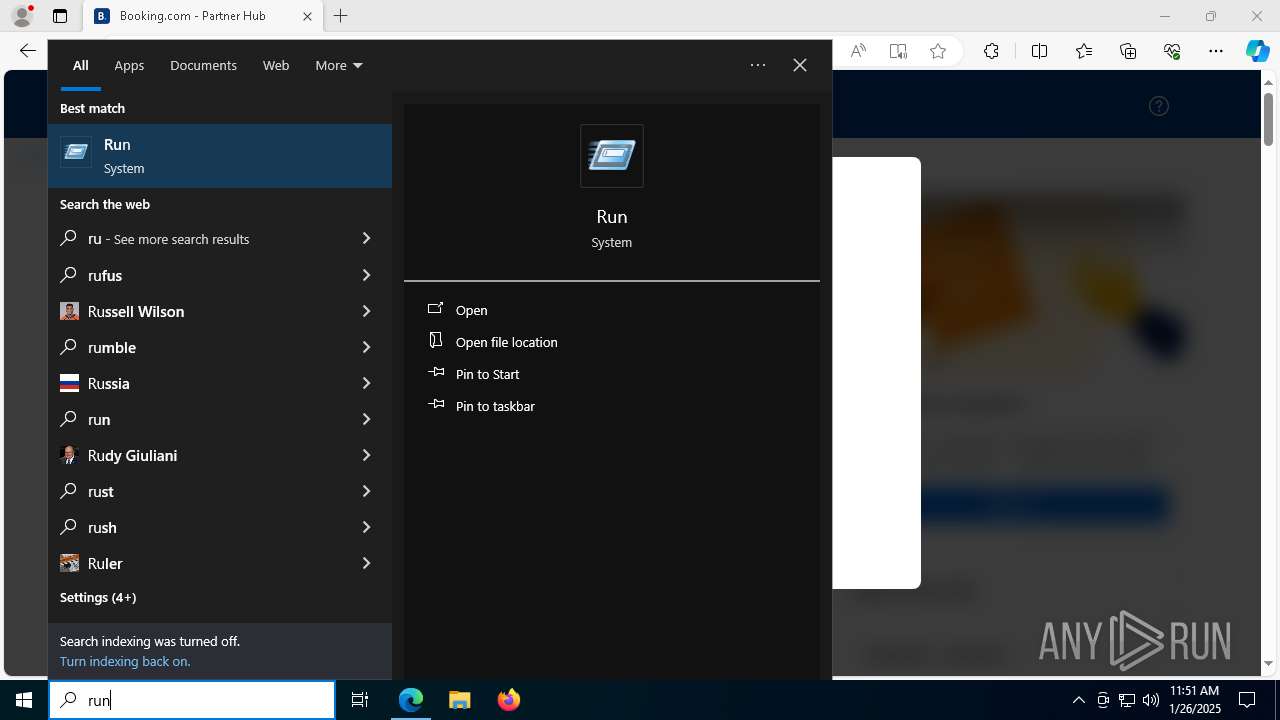Open Immersive Reader in Edge
1280x720 pixels.
pos(898,51)
